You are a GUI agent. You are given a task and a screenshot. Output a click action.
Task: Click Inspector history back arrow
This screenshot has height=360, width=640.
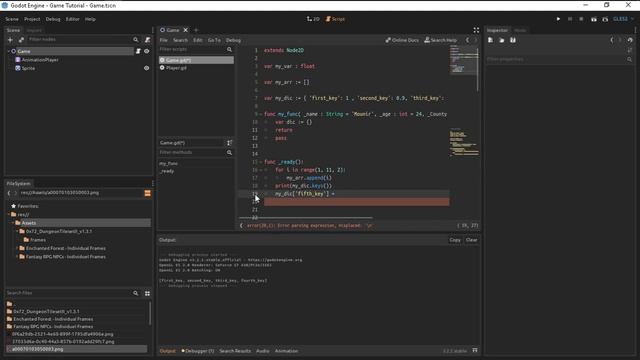click(611, 40)
